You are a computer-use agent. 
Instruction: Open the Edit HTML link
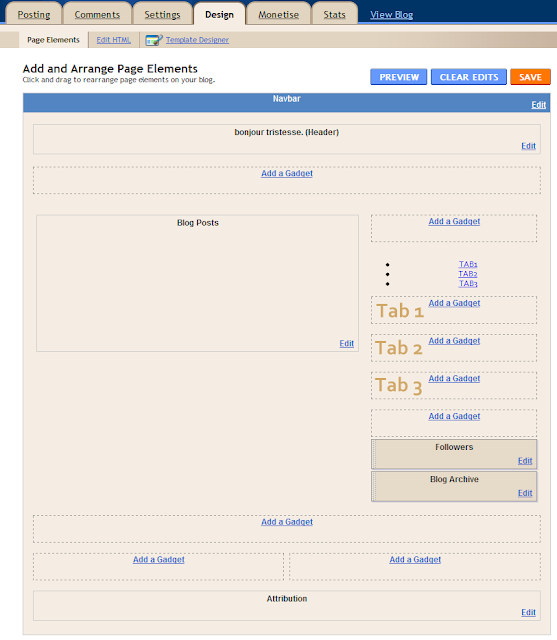pos(113,40)
